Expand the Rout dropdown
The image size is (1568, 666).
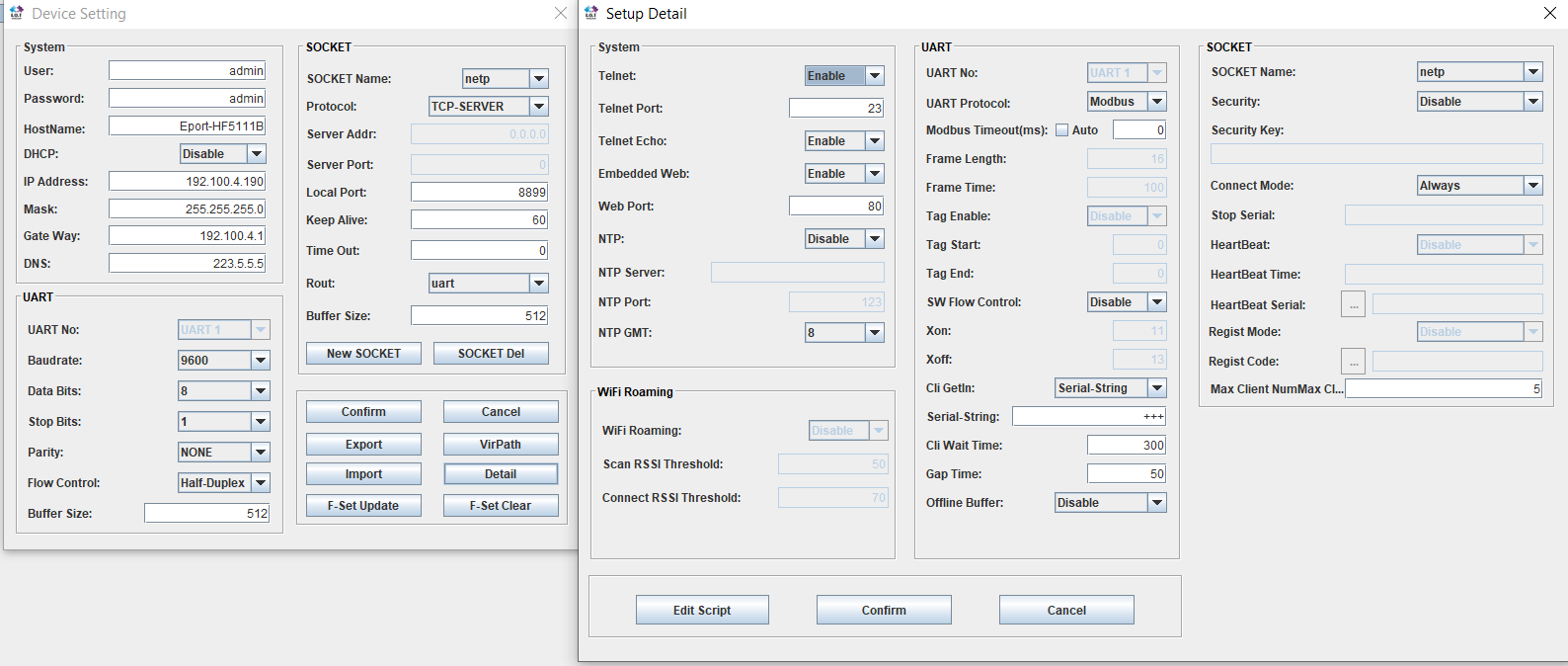click(x=539, y=284)
